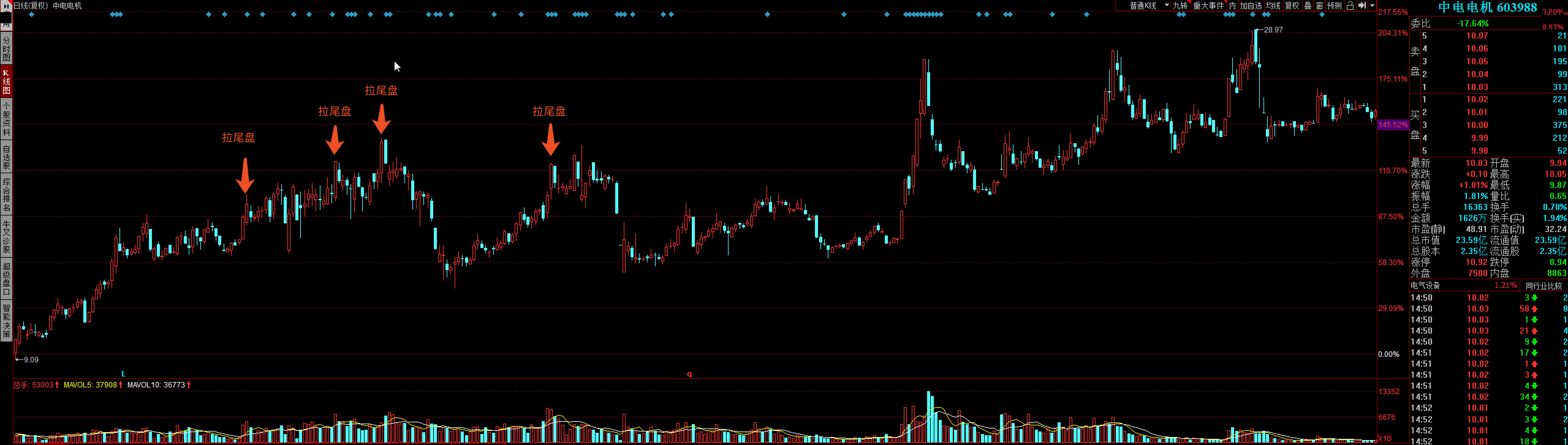This screenshot has width=1568, height=445.
Task: Click the 预测 forecast button
Action: (1334, 6)
